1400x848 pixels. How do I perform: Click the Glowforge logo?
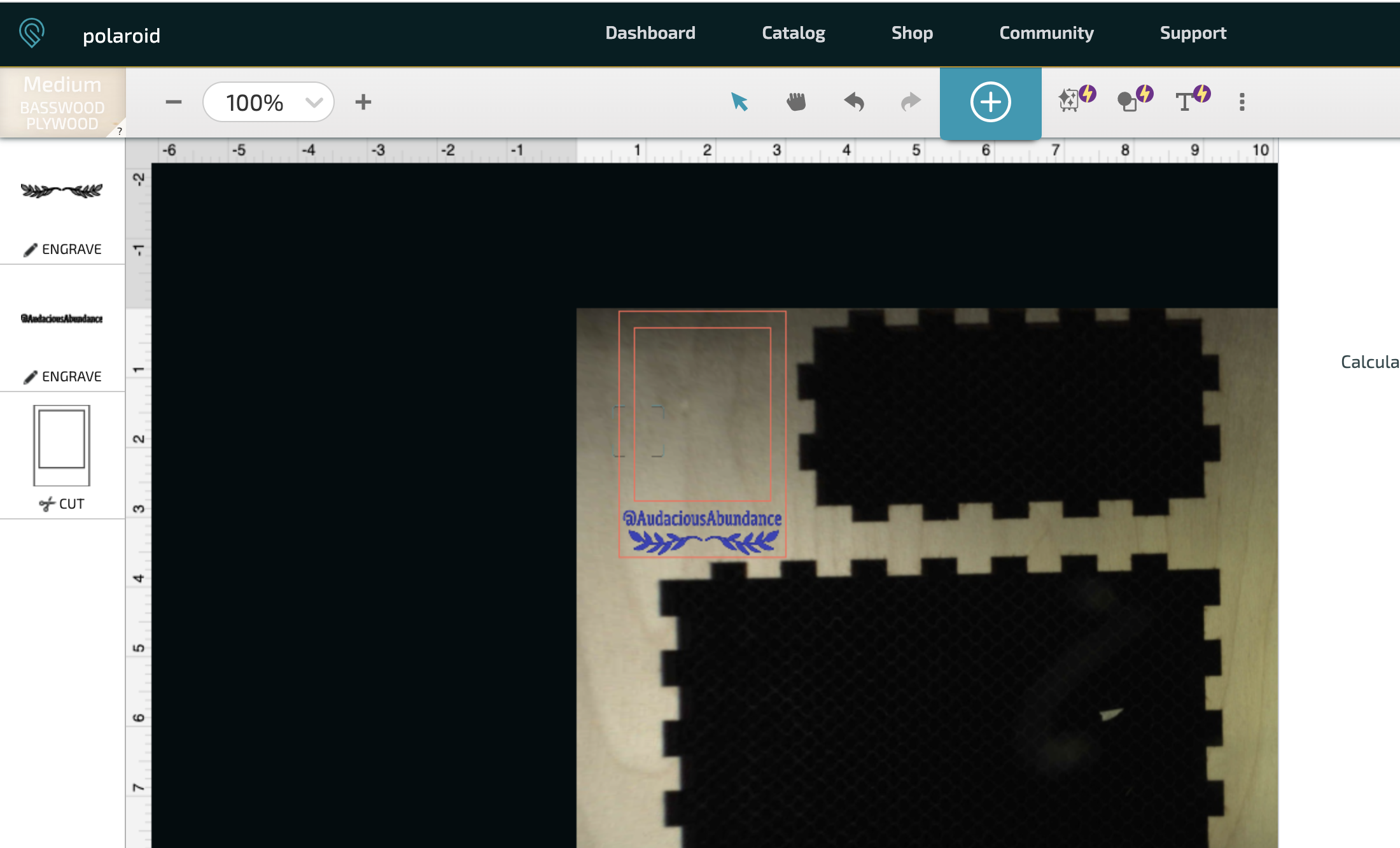[31, 32]
